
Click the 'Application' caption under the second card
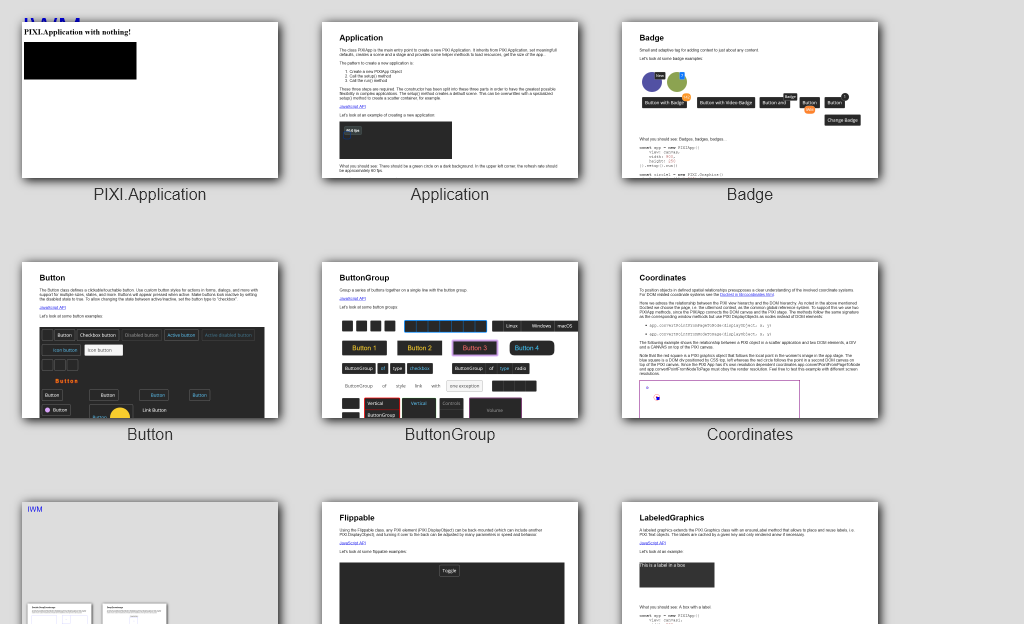(449, 195)
